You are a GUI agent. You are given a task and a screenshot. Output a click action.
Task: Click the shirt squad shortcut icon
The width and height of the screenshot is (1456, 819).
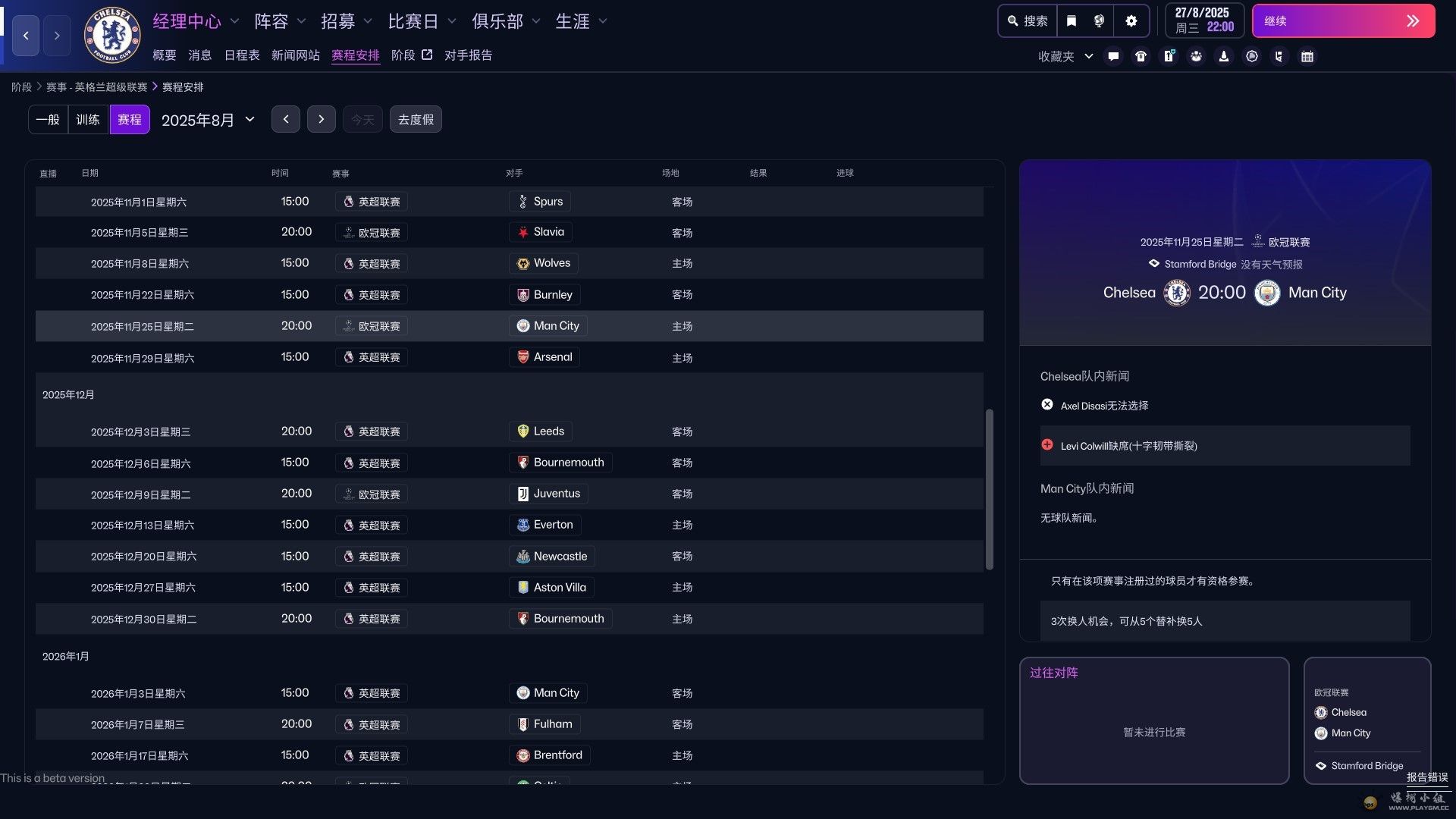pos(1141,56)
